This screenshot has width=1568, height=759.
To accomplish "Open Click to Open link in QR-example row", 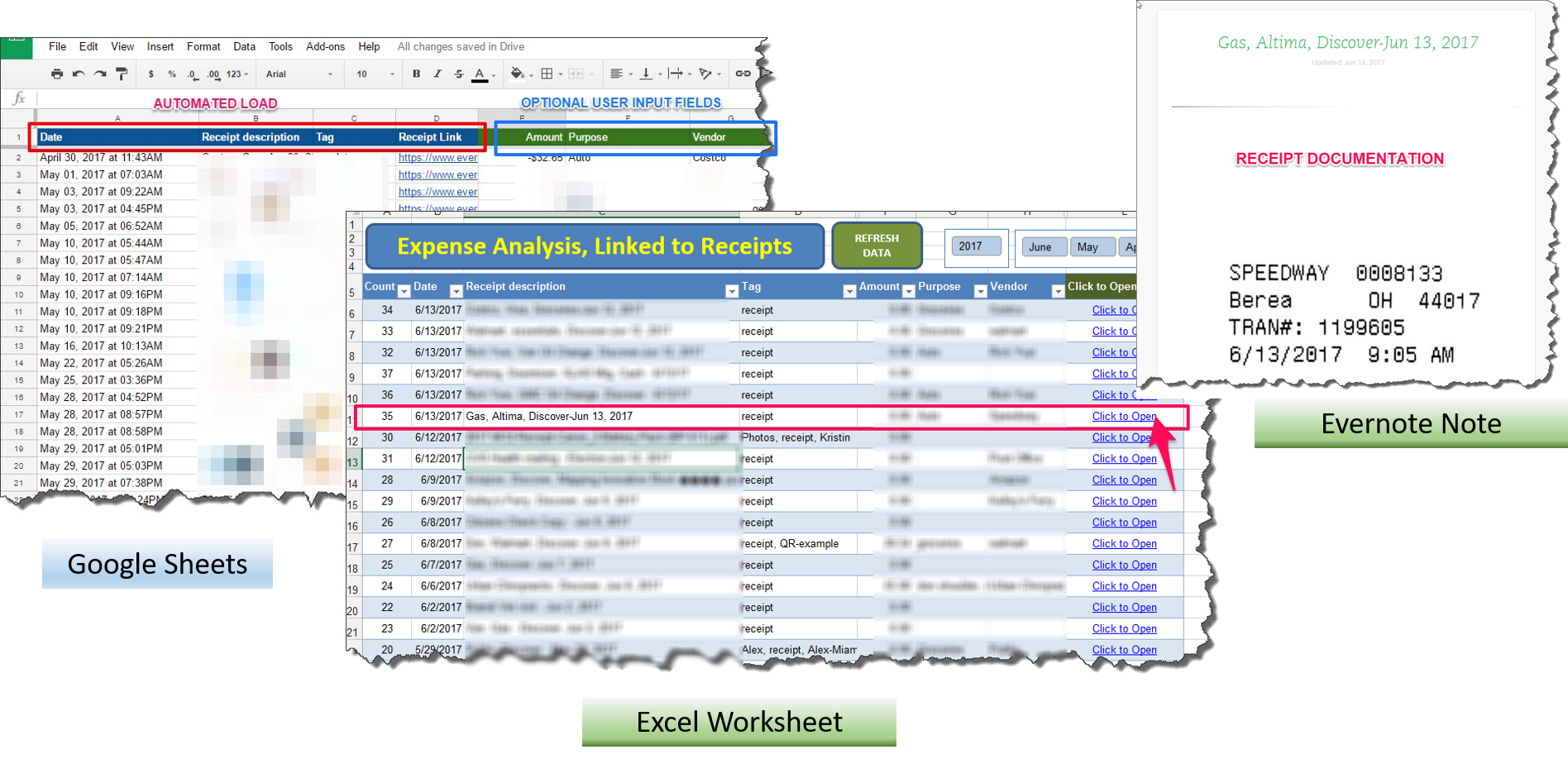I will point(1124,544).
